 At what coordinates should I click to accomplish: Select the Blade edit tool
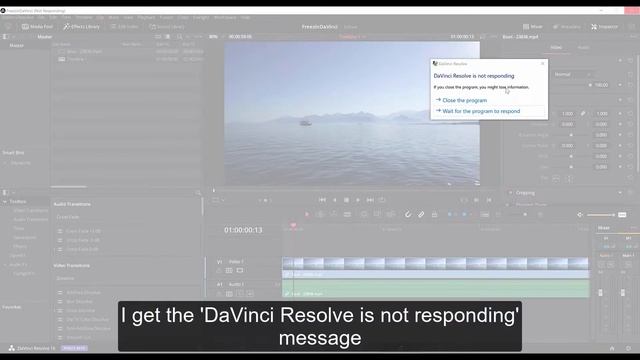pos(347,214)
